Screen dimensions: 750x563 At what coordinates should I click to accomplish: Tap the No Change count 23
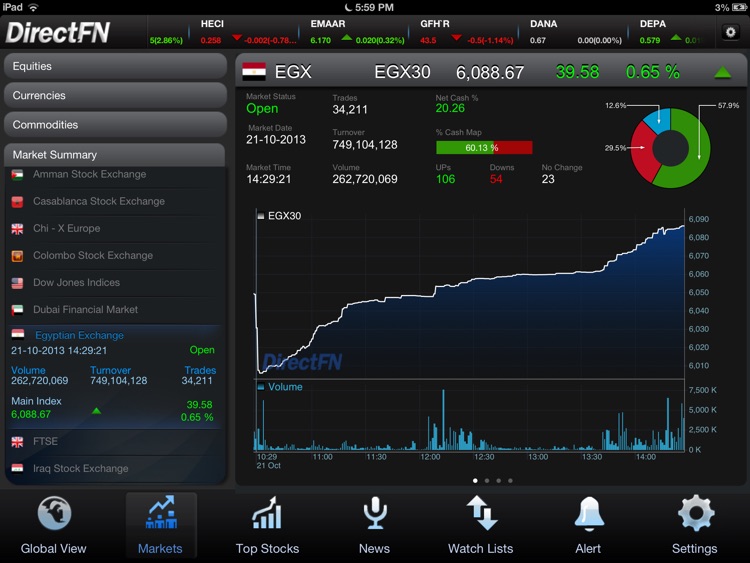[548, 179]
